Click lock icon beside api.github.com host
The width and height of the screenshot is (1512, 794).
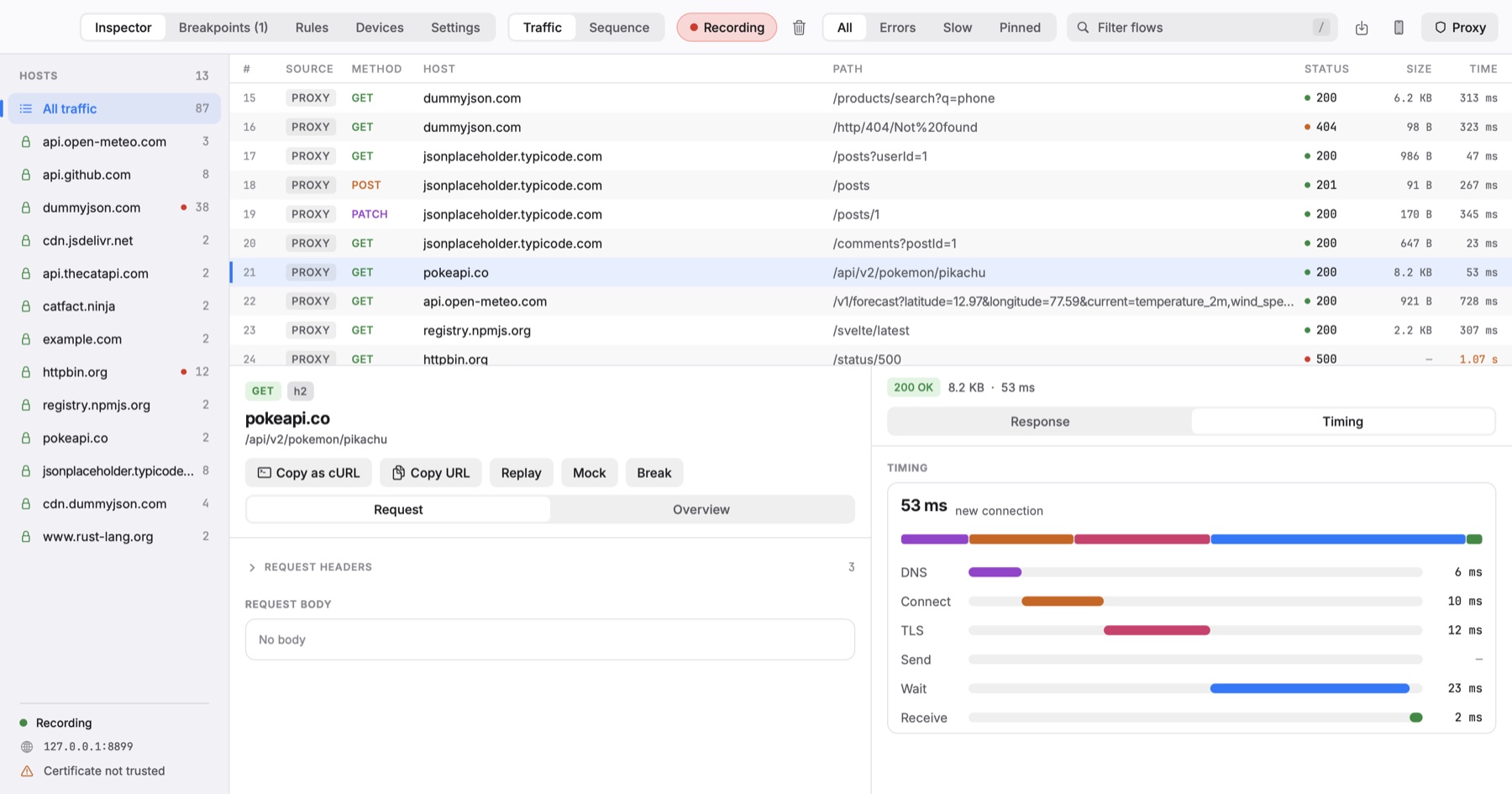point(26,175)
